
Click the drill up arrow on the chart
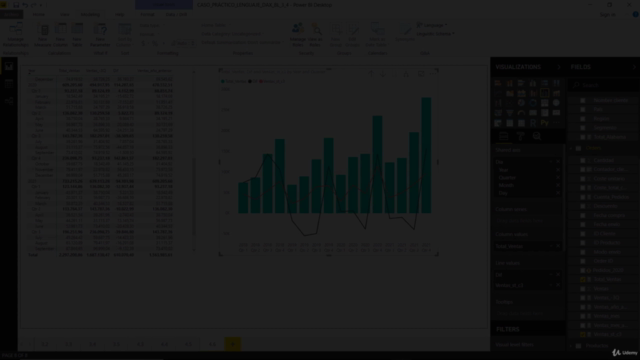pyautogui.click(x=371, y=74)
